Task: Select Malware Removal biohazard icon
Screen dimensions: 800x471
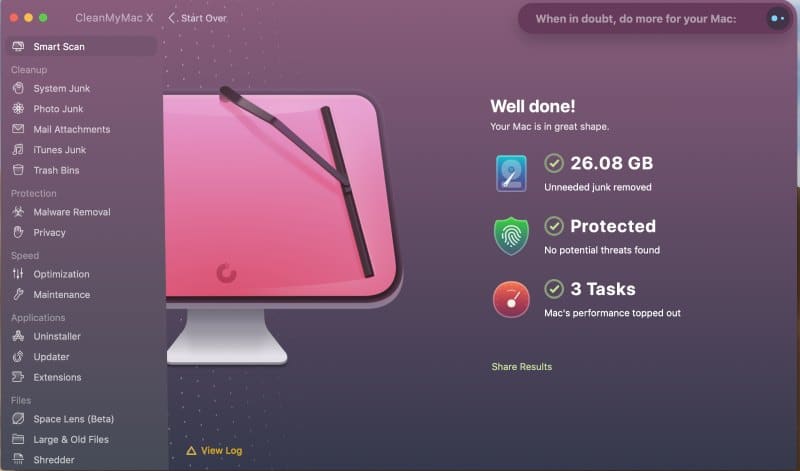Action: tap(18, 212)
